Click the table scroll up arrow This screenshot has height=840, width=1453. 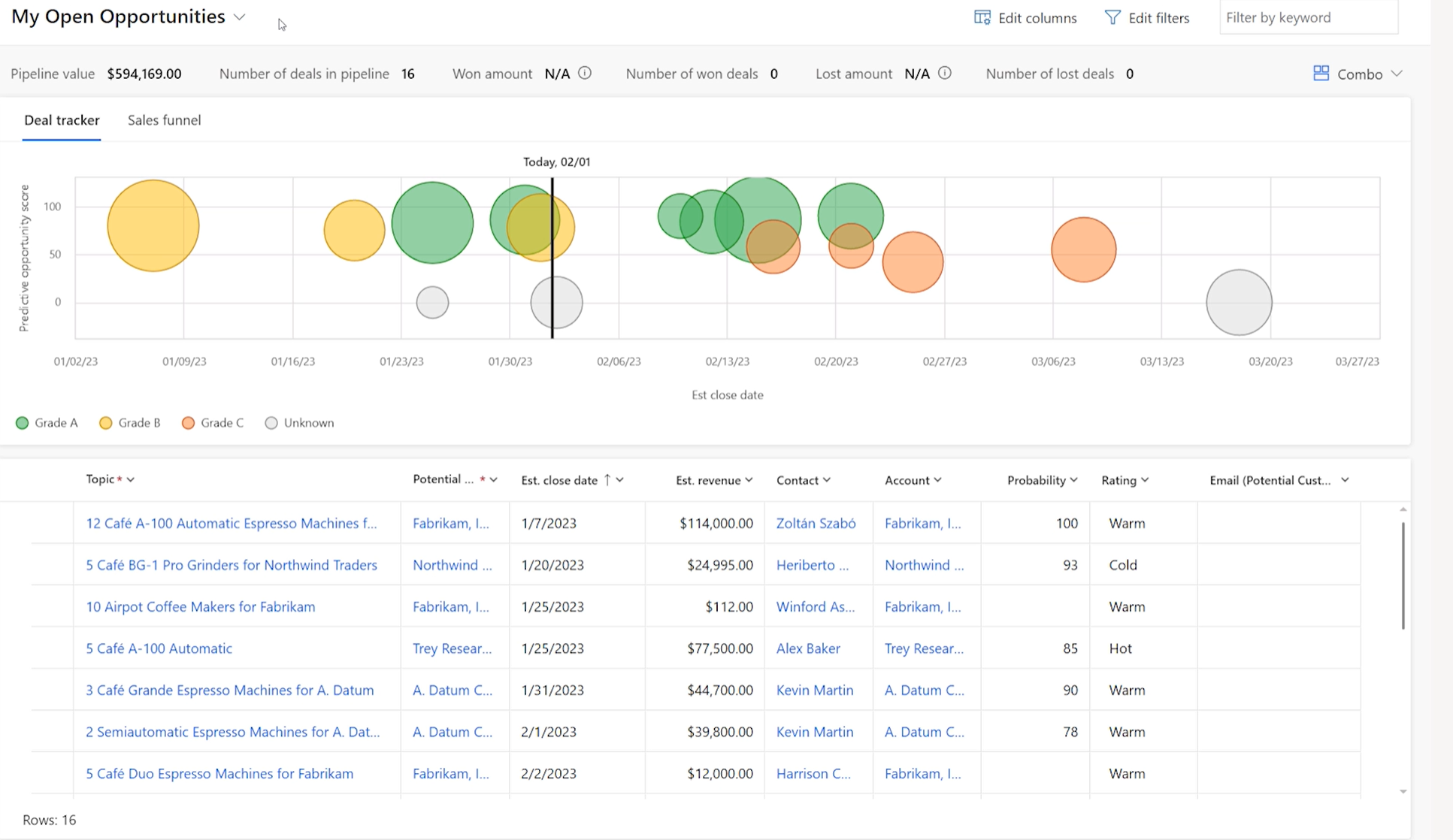click(x=1403, y=509)
